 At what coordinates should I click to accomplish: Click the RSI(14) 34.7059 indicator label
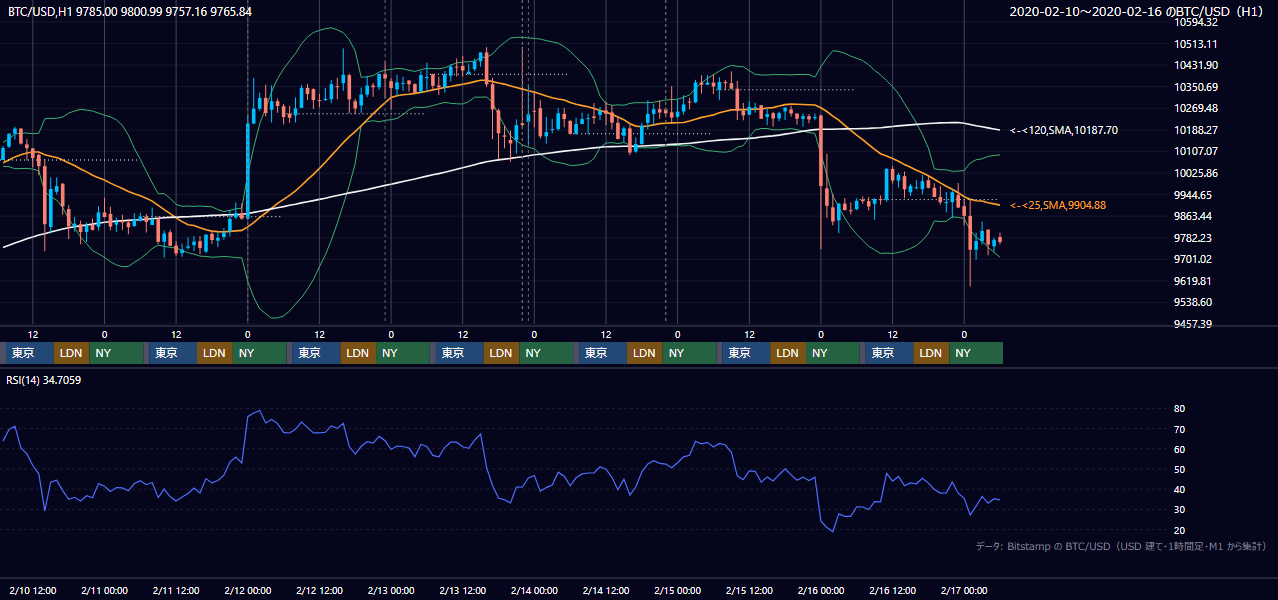44,380
